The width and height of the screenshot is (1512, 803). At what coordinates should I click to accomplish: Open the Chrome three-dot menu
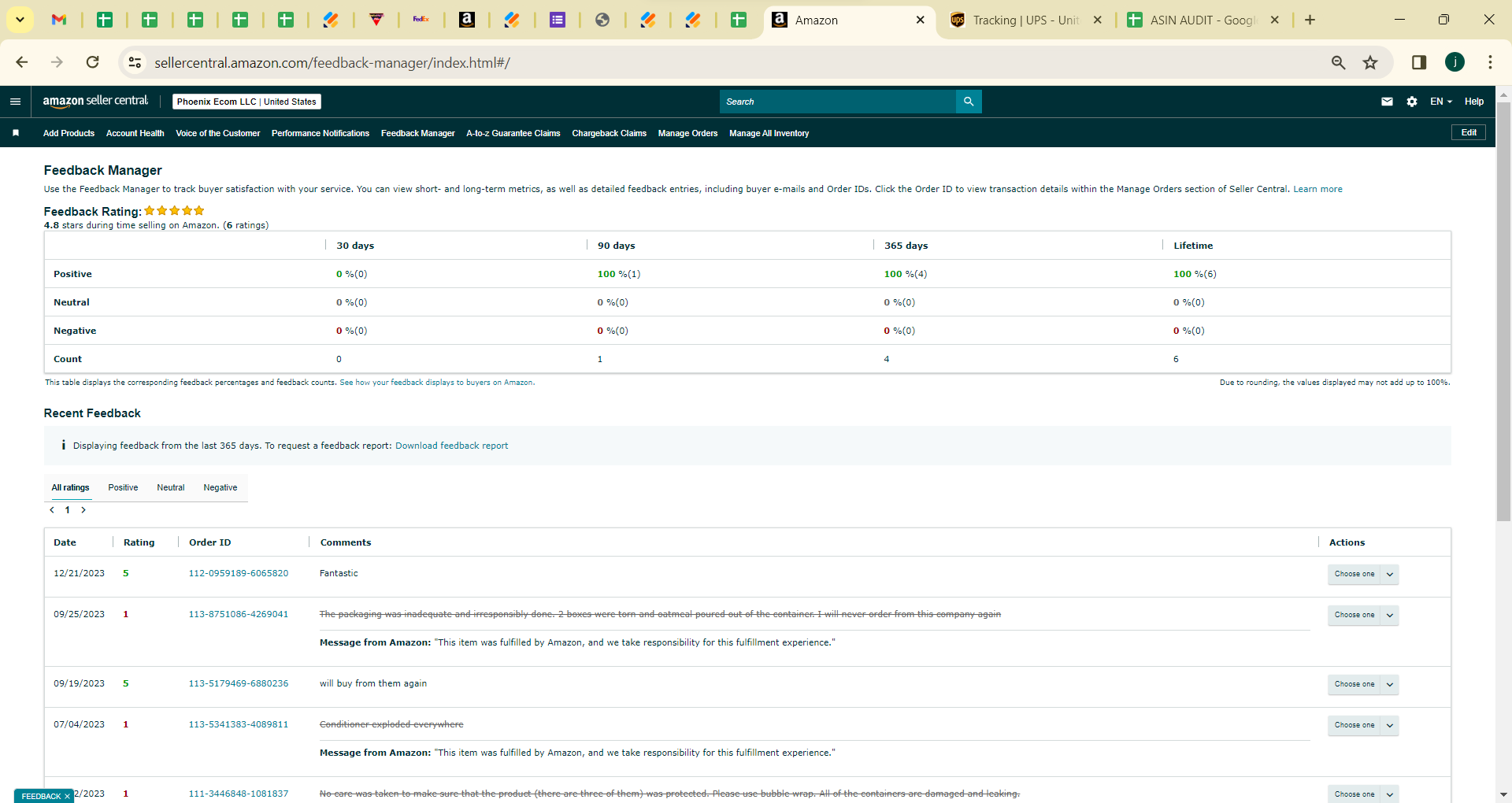tap(1490, 62)
